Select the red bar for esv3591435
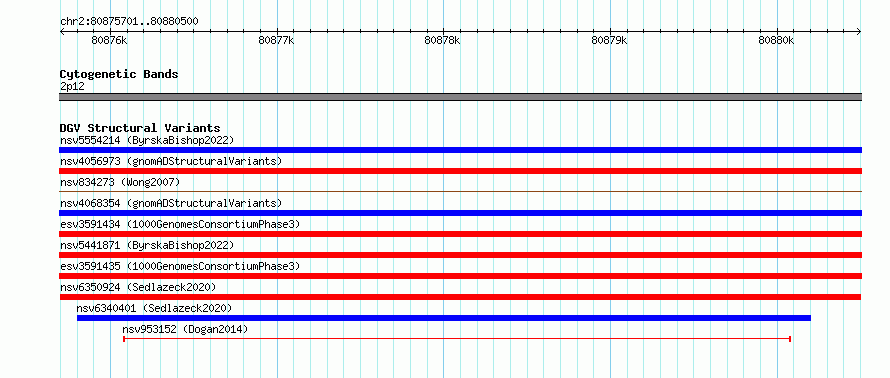The height and width of the screenshot is (378, 890). coord(460,276)
